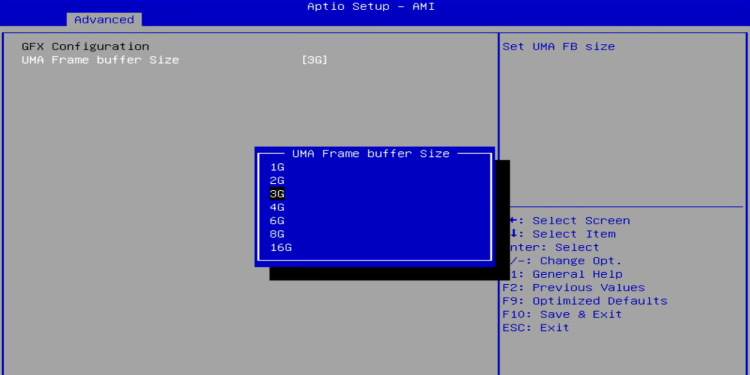Screen dimensions: 750x375
Task: Click the F10: Save & Exit hint
Action: pyautogui.click(x=562, y=314)
